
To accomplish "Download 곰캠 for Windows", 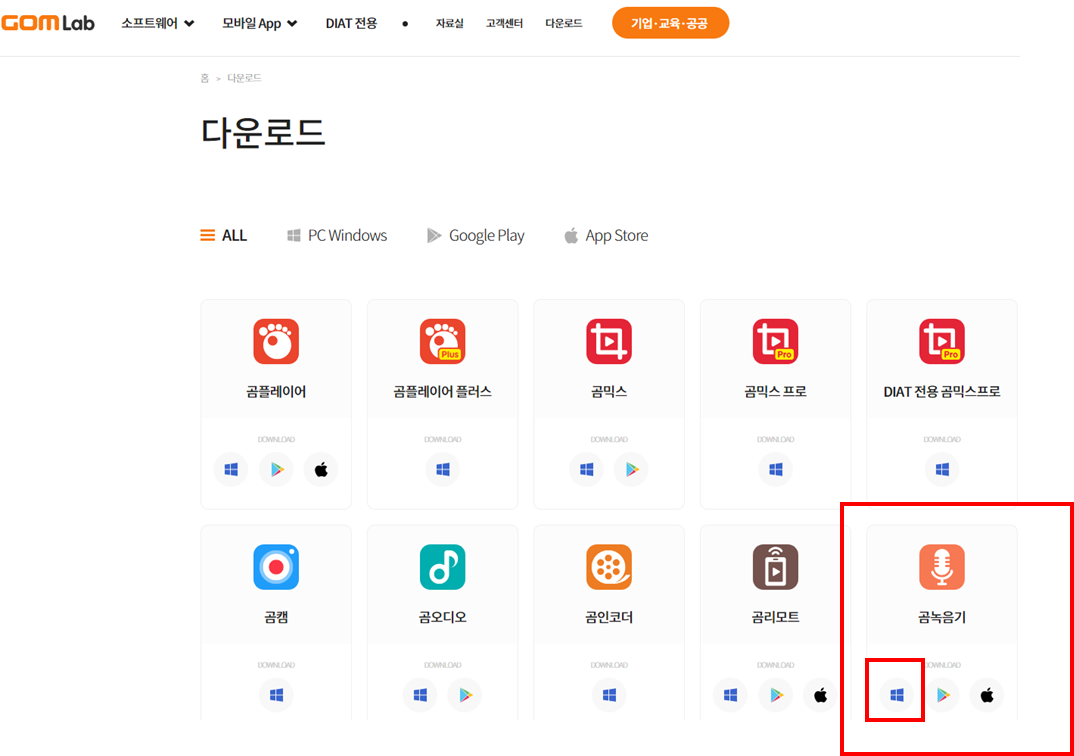I will pos(277,695).
